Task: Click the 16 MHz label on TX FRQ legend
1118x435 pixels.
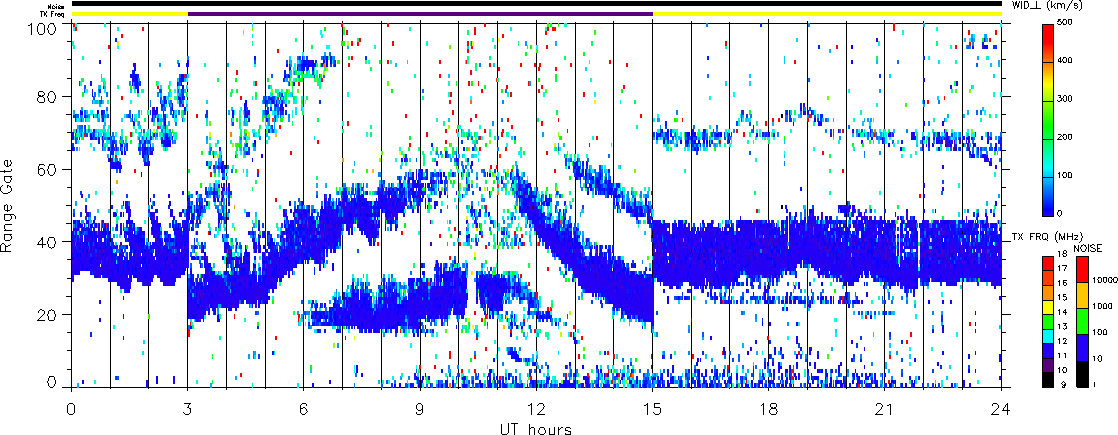Action: click(1062, 283)
